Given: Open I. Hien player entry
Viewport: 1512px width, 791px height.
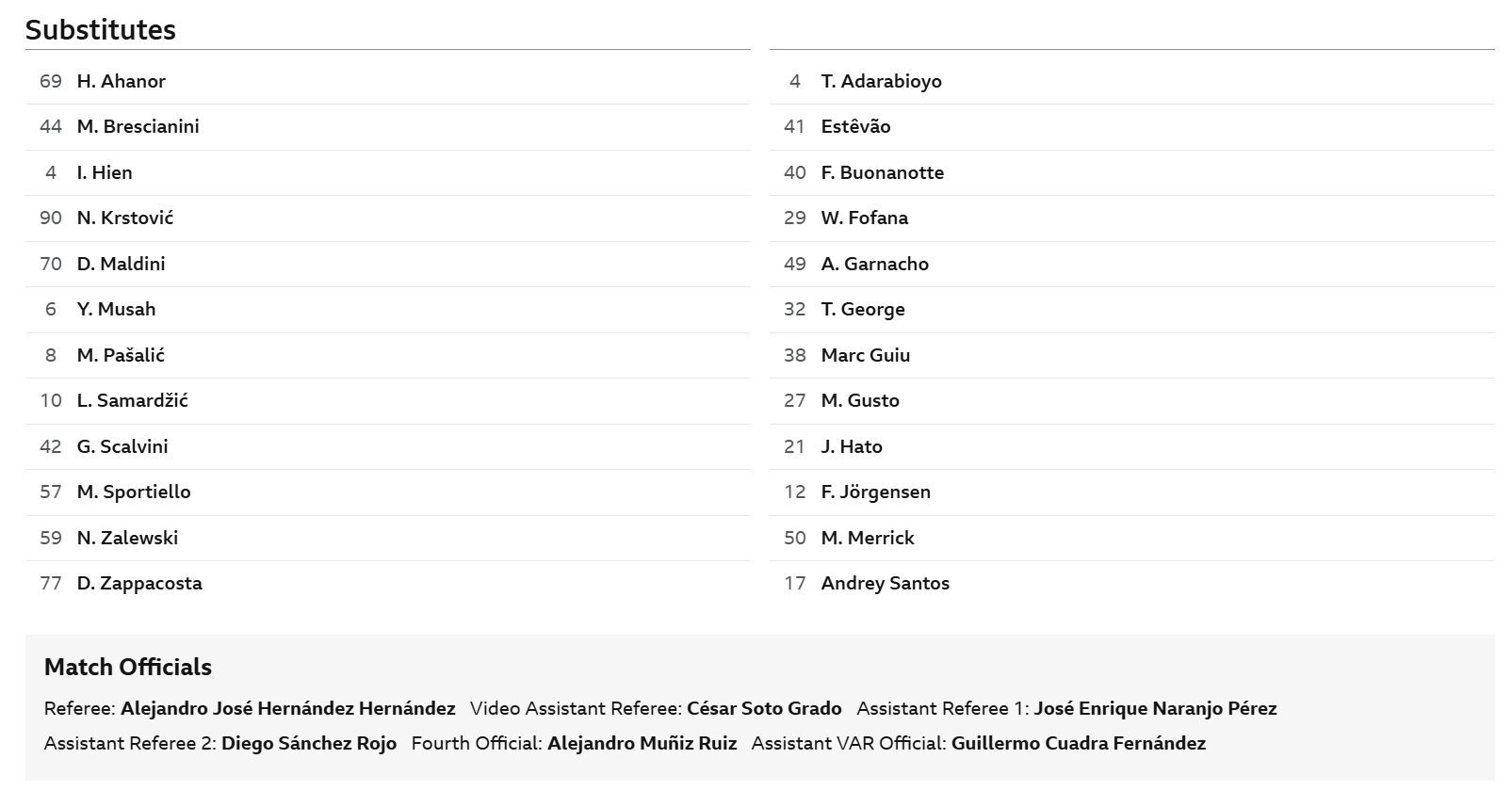Looking at the screenshot, I should click(x=387, y=172).
